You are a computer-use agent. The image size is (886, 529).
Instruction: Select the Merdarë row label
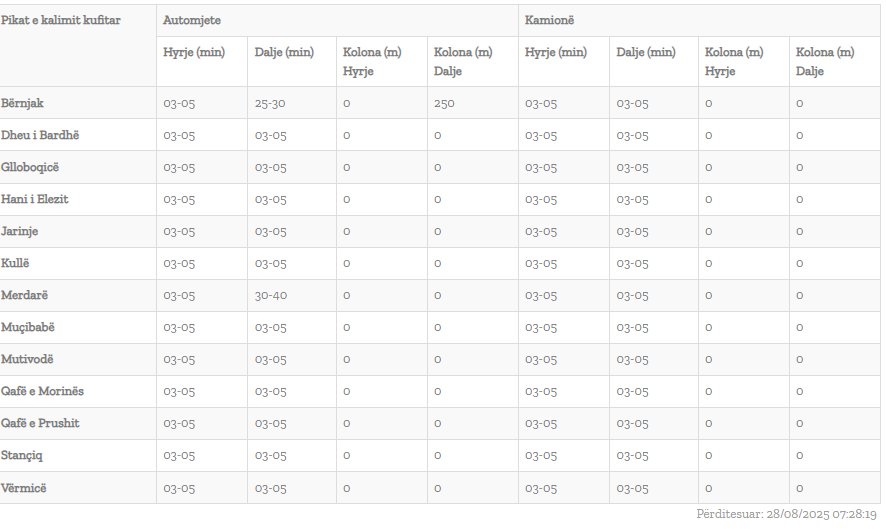click(x=25, y=295)
